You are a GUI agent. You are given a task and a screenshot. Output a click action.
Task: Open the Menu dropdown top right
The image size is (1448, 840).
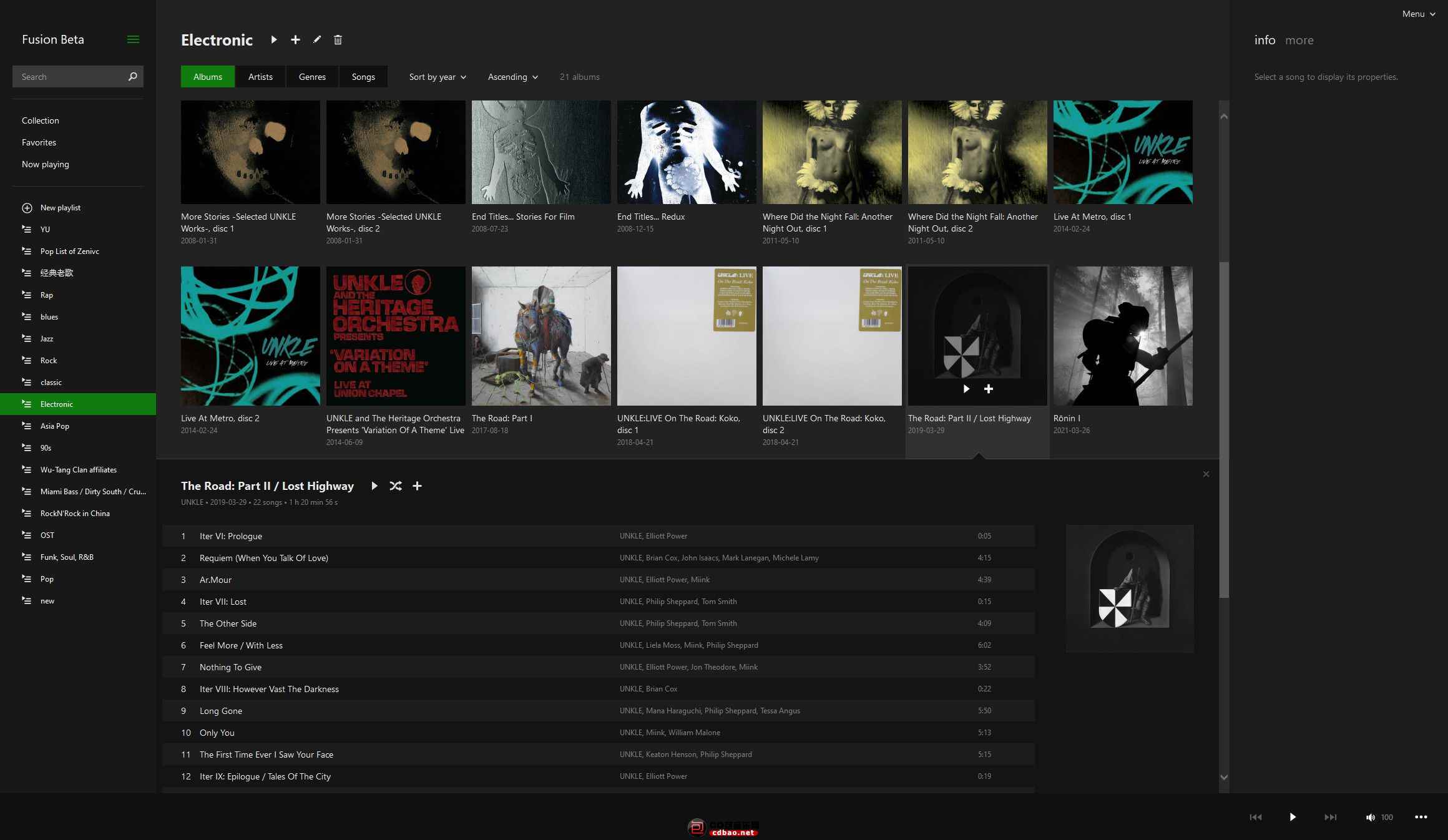pos(1419,14)
